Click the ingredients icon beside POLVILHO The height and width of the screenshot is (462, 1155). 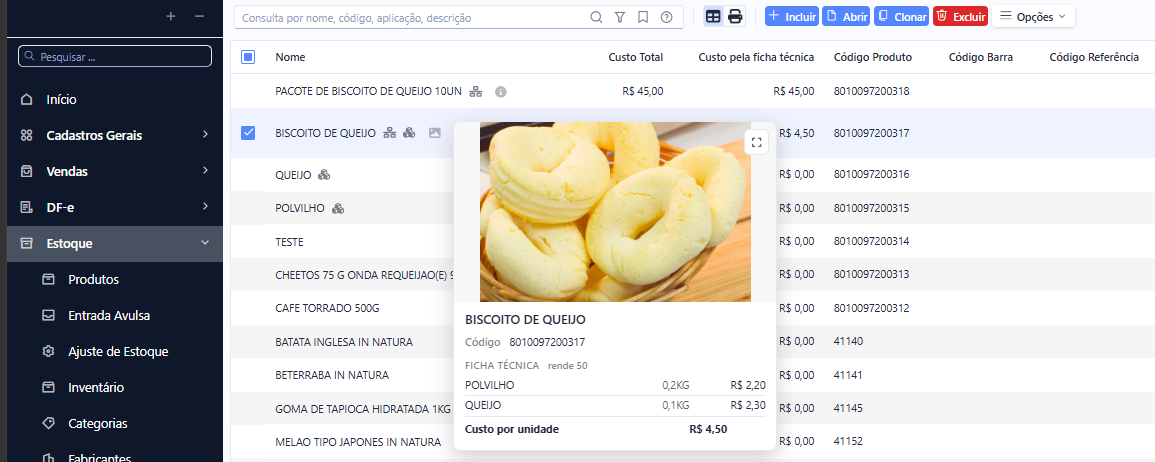click(338, 209)
